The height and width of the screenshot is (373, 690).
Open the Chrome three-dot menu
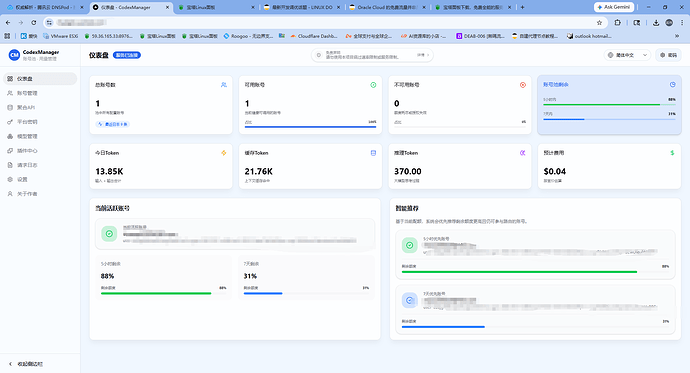click(682, 22)
